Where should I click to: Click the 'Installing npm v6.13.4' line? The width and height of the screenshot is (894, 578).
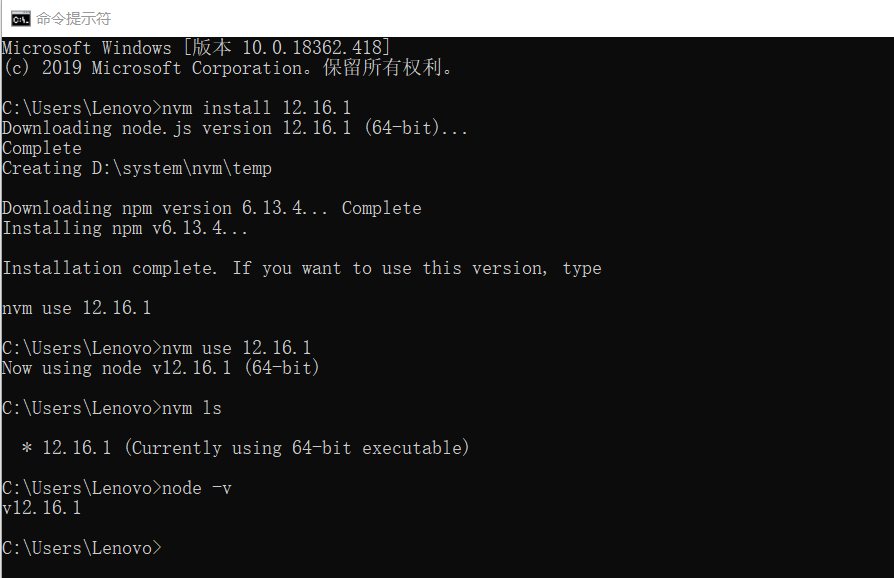click(125, 228)
